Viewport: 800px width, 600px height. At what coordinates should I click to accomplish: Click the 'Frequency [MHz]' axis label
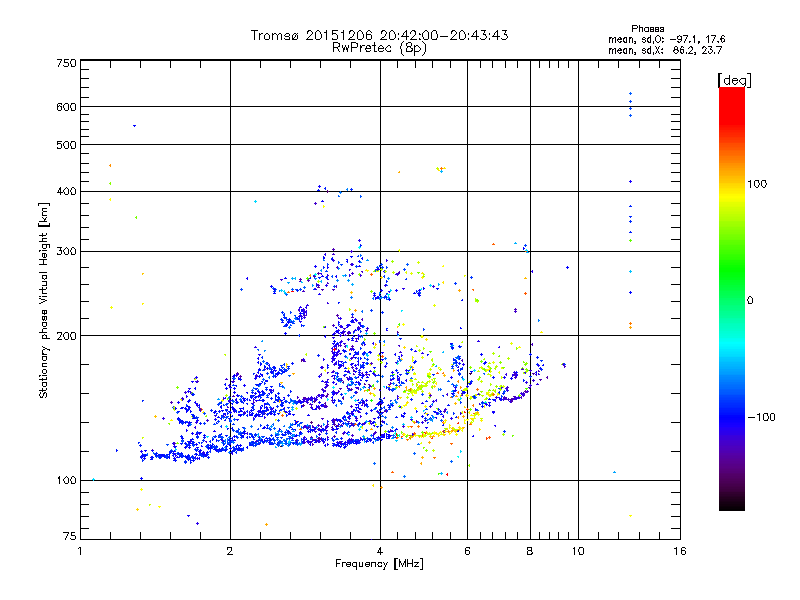point(379,564)
